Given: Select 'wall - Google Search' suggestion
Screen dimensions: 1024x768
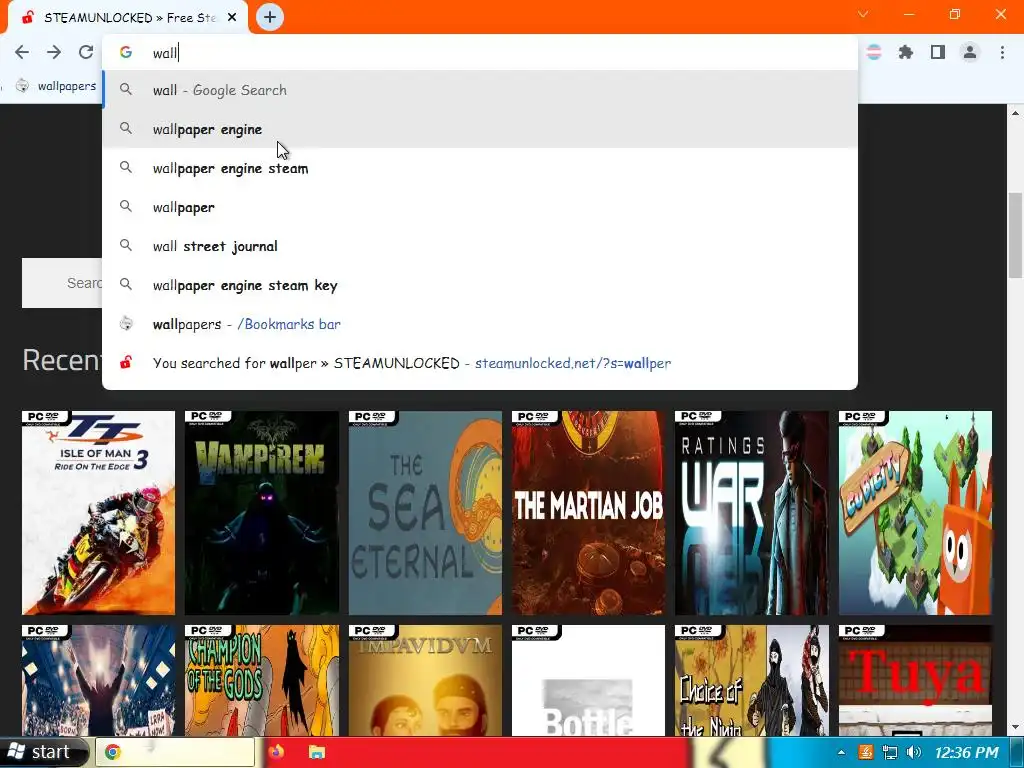Looking at the screenshot, I should [x=480, y=90].
